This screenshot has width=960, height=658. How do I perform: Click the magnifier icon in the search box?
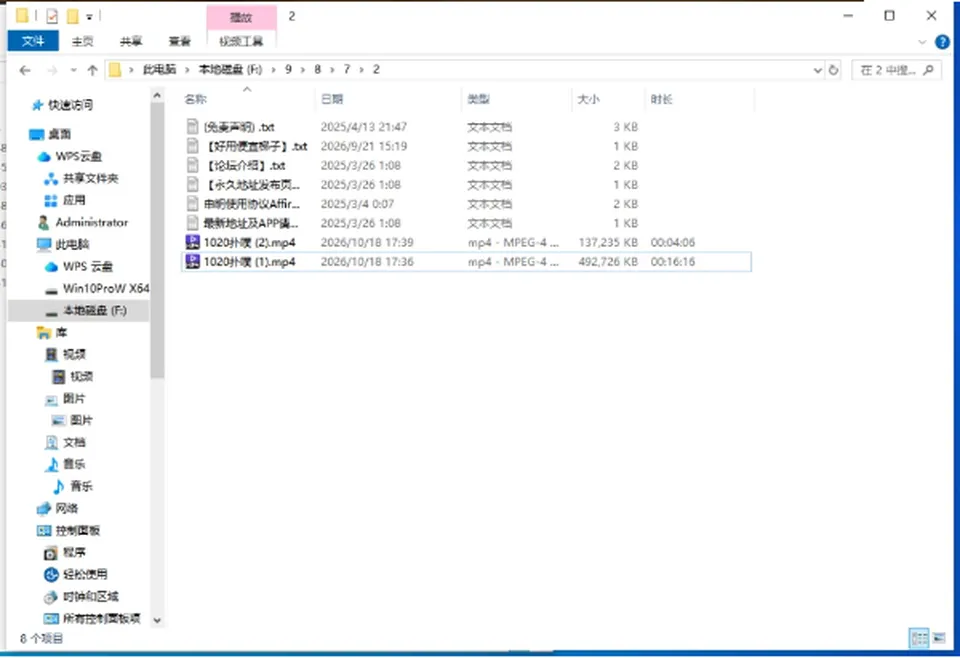pyautogui.click(x=929, y=70)
